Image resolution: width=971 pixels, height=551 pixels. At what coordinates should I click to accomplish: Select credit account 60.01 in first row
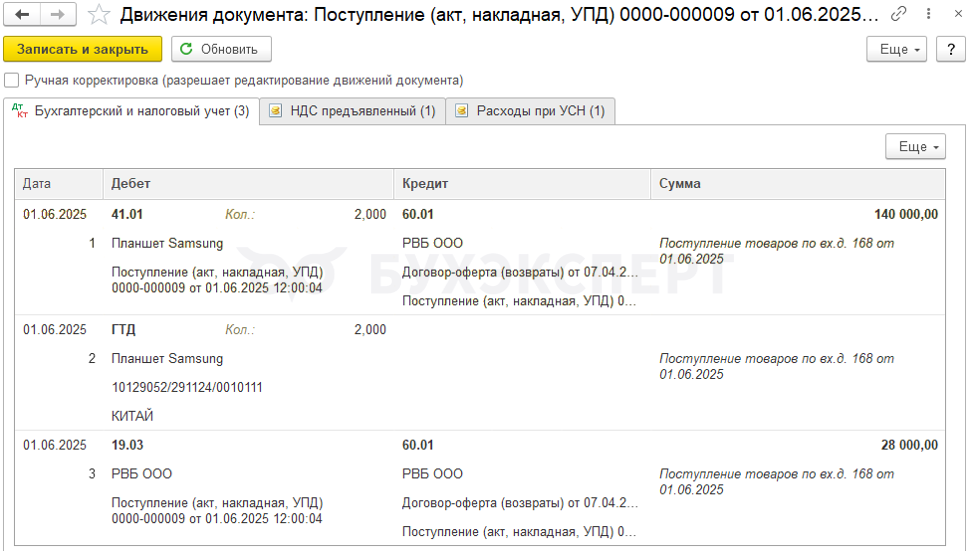(x=418, y=215)
